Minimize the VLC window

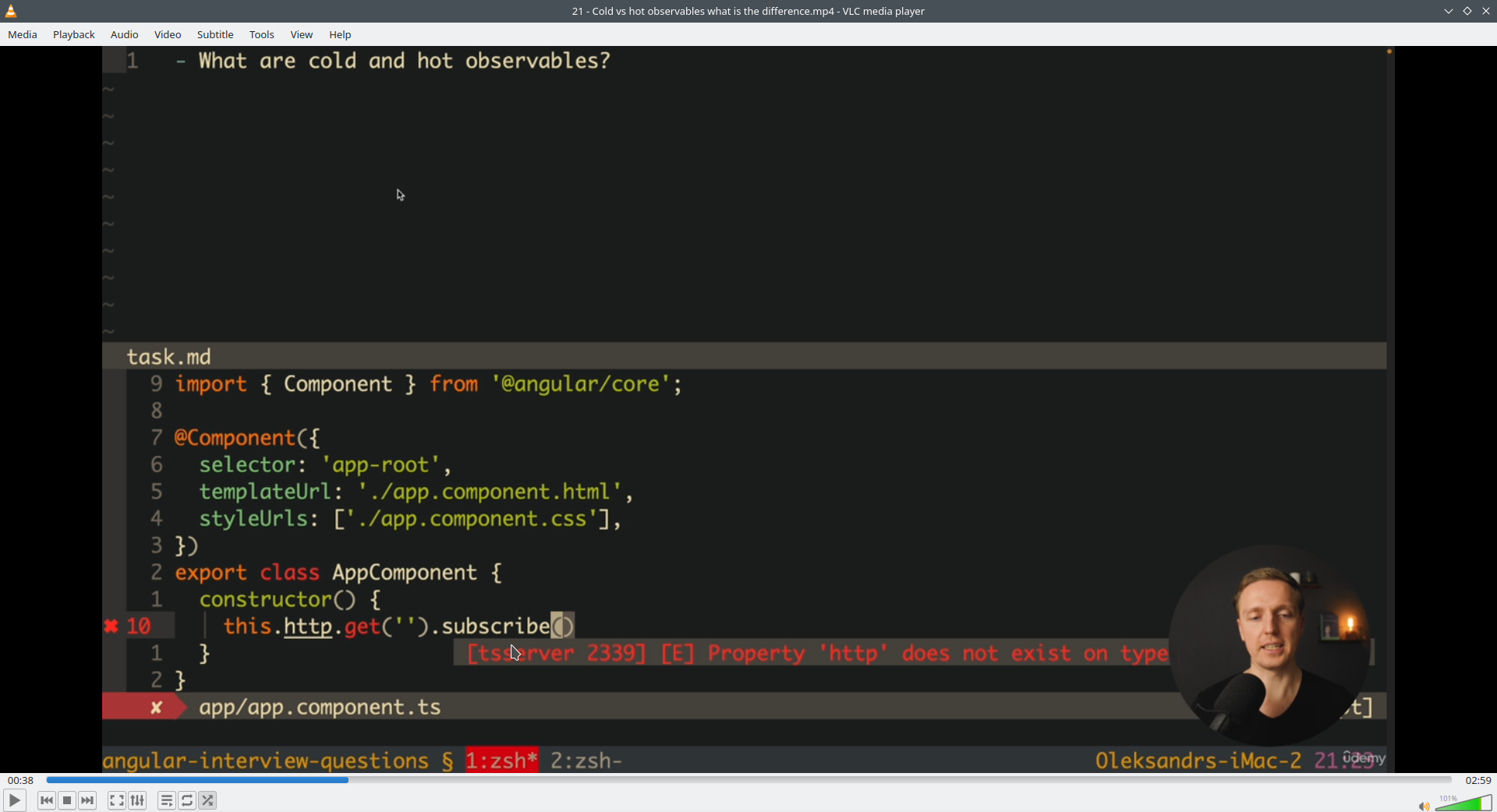click(x=1449, y=11)
